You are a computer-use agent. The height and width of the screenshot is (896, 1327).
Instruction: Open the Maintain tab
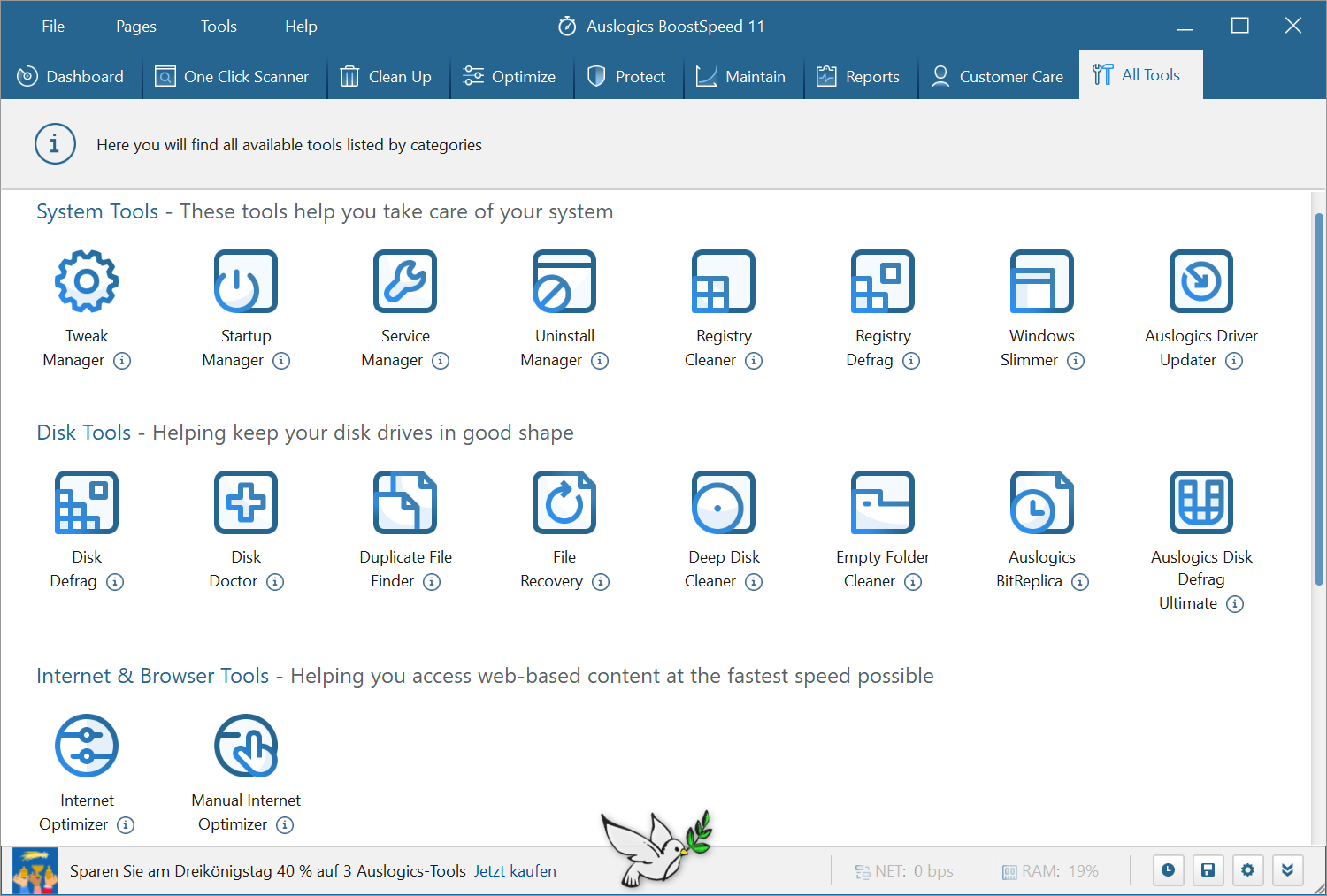point(743,77)
